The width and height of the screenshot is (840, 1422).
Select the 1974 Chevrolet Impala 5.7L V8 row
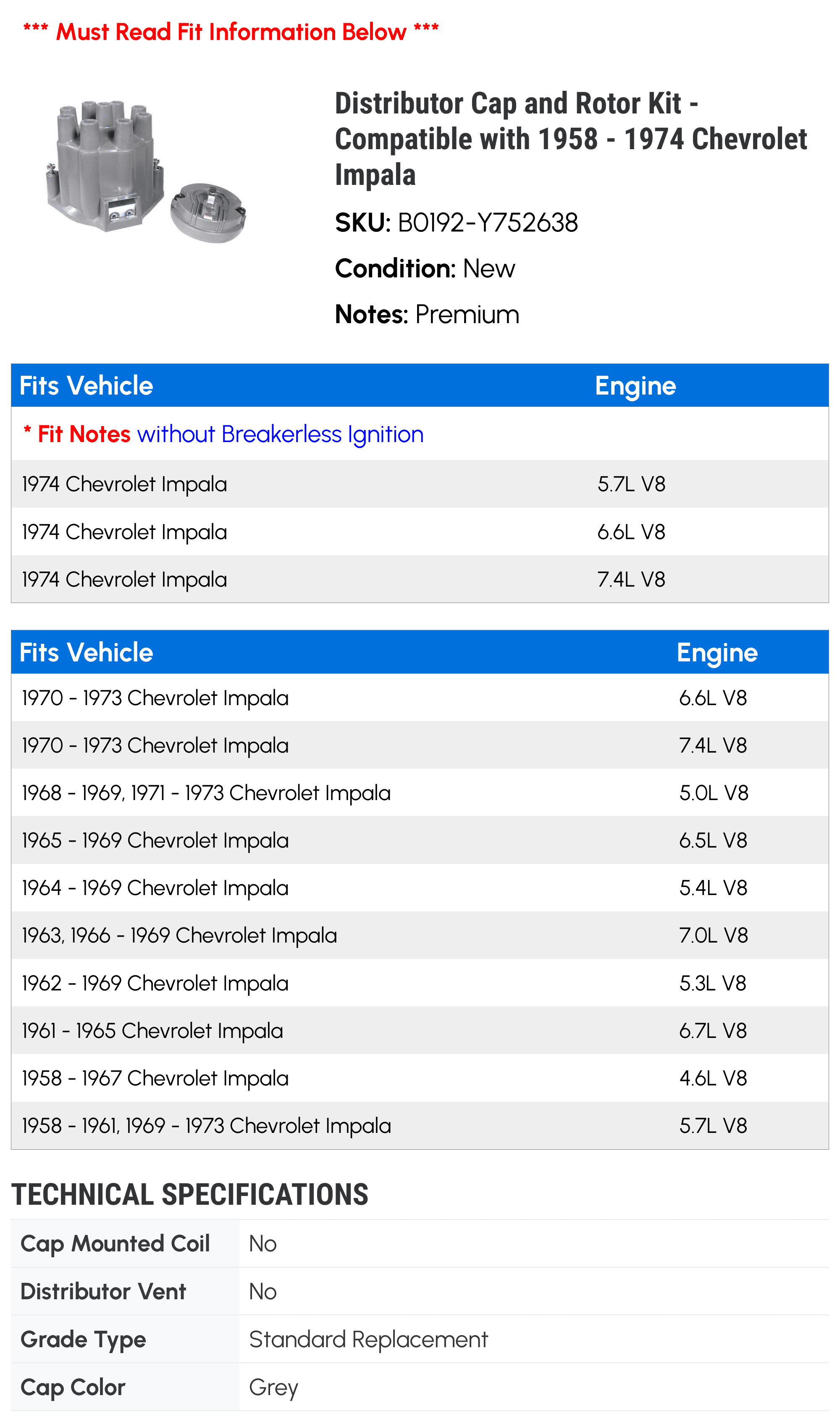420,484
